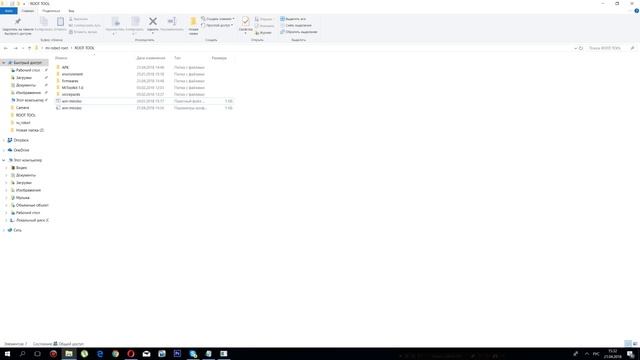Click the refresh icon by the address bar
This screenshot has height=360, width=640.
pyautogui.click(x=581, y=48)
